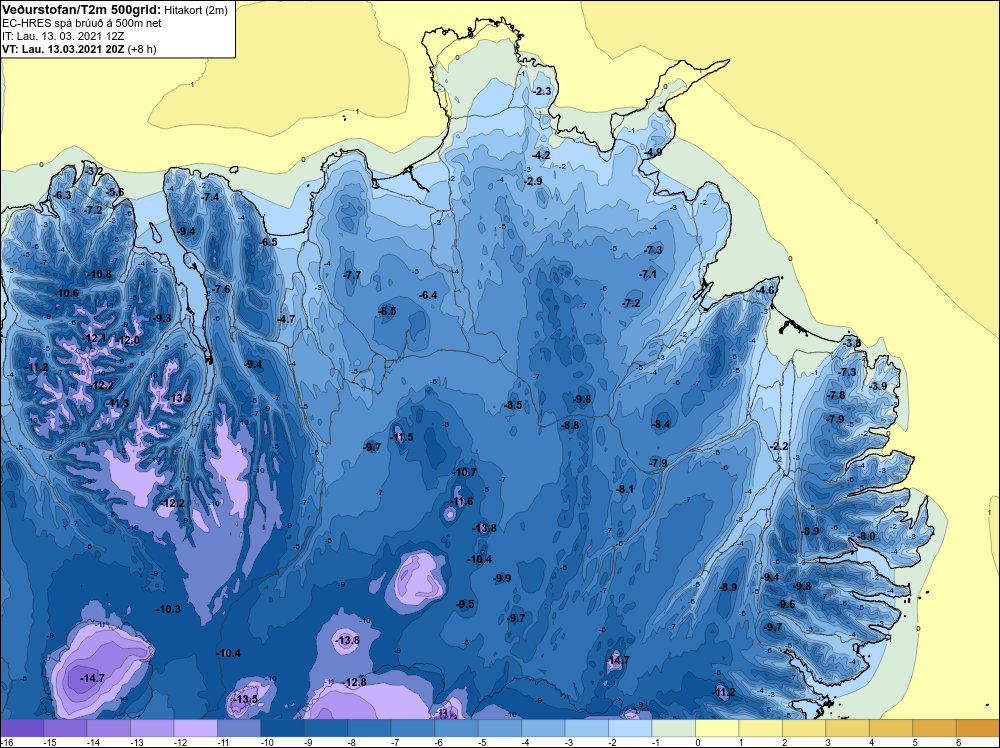Click the -4.9 temperature label
Viewport: 1000px width, 748px height.
tap(653, 152)
